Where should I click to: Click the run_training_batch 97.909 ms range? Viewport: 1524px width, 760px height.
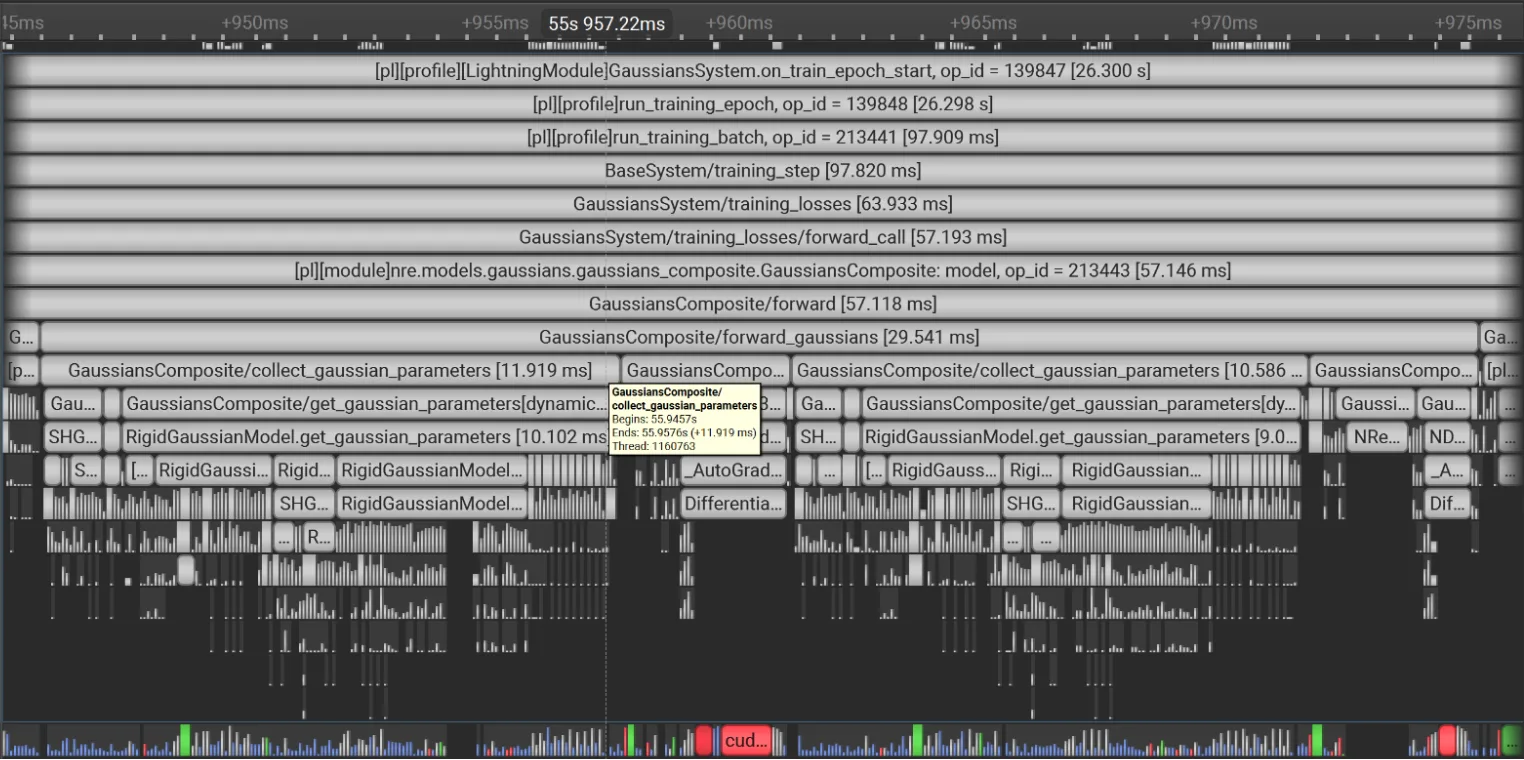coord(762,137)
